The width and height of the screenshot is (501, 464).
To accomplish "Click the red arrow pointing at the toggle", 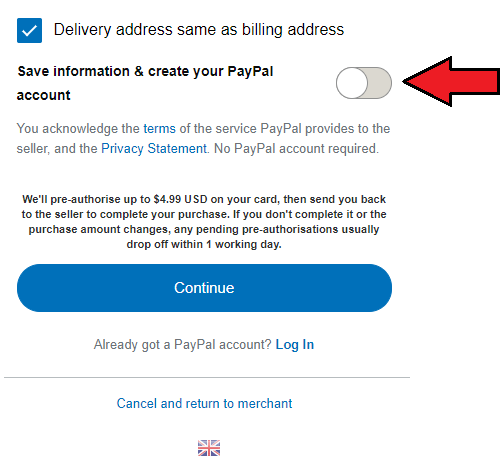I will [x=452, y=81].
